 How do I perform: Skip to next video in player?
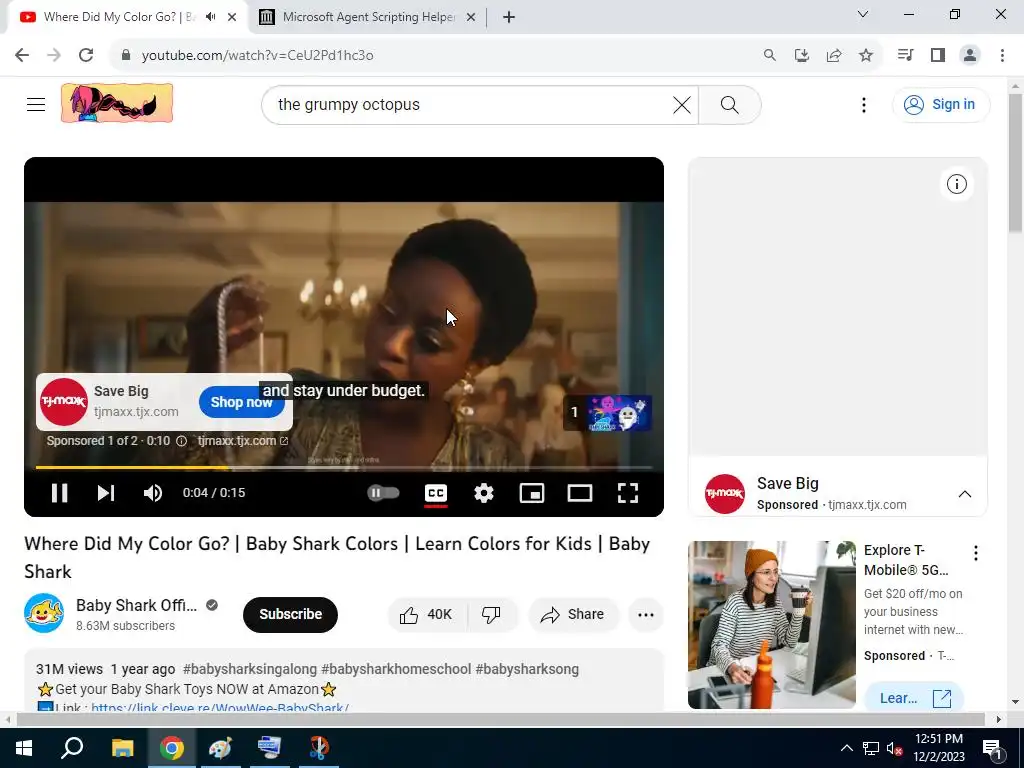(106, 493)
